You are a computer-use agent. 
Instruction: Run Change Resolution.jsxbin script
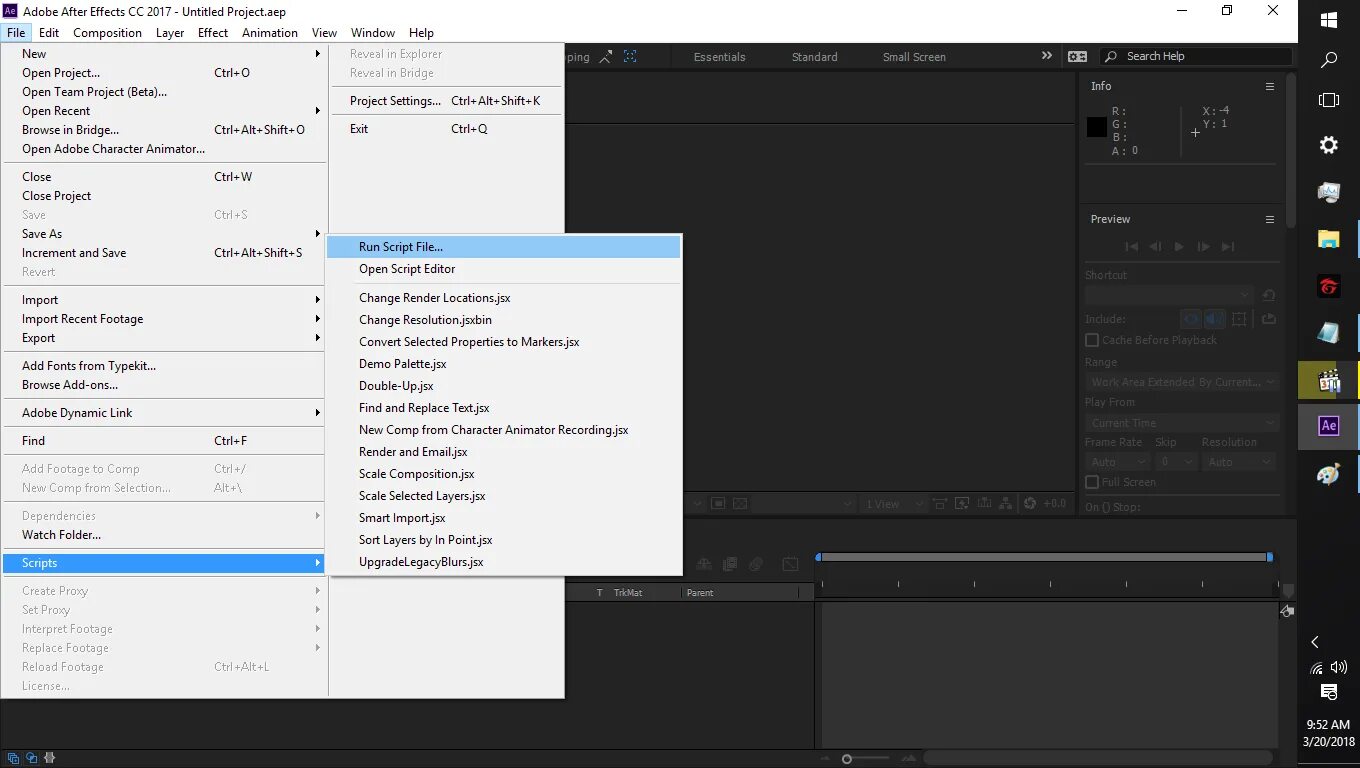click(x=503, y=320)
